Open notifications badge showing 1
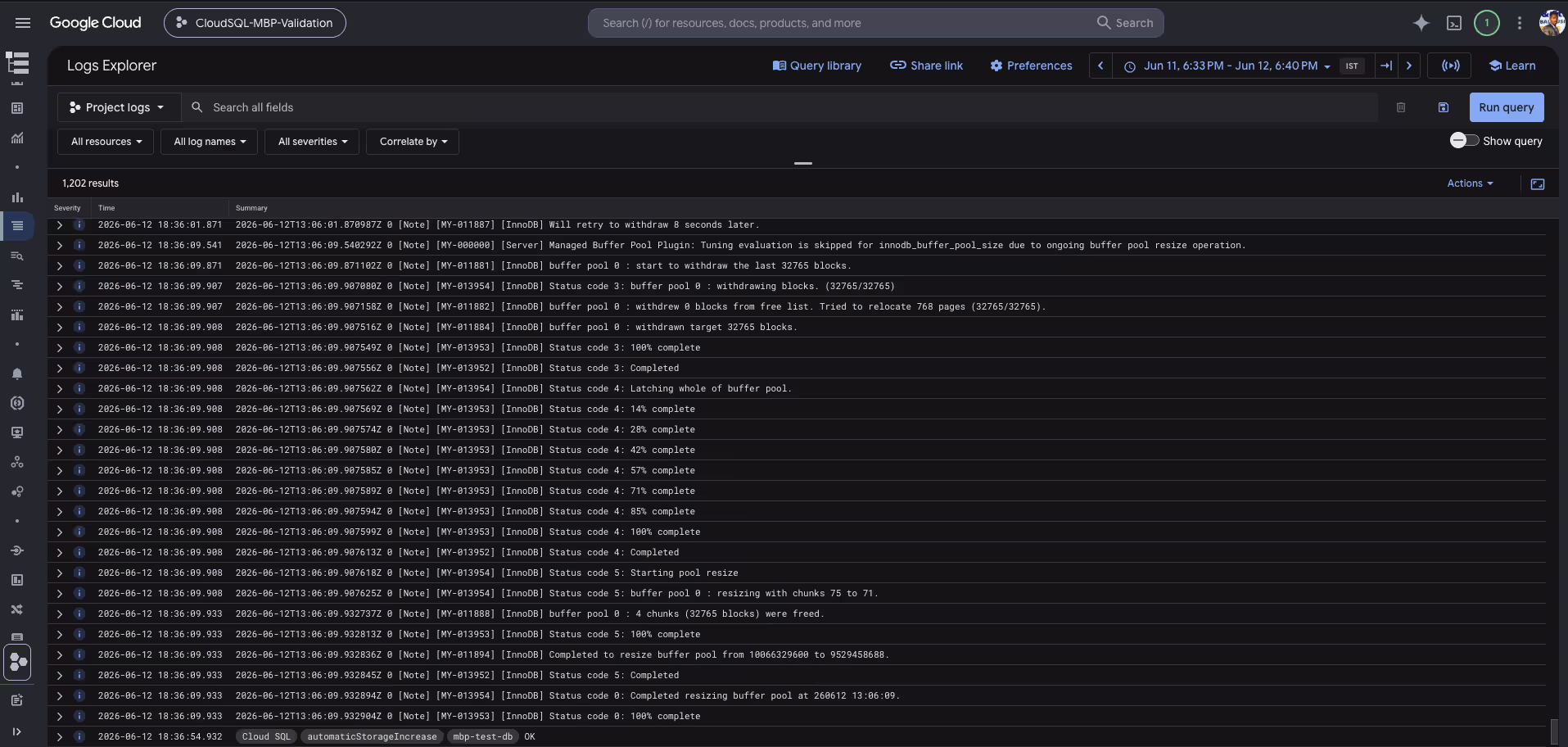The height and width of the screenshot is (747, 1568). (1487, 23)
